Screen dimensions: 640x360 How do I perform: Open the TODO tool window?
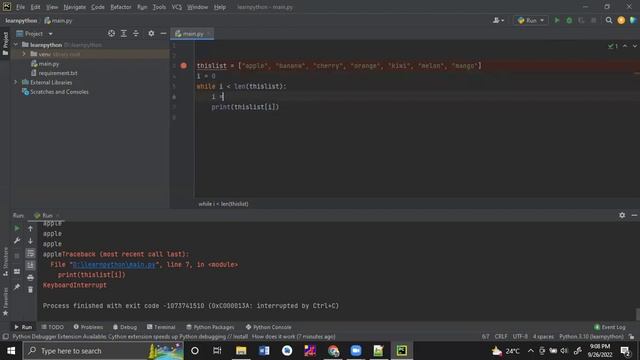pos(53,327)
